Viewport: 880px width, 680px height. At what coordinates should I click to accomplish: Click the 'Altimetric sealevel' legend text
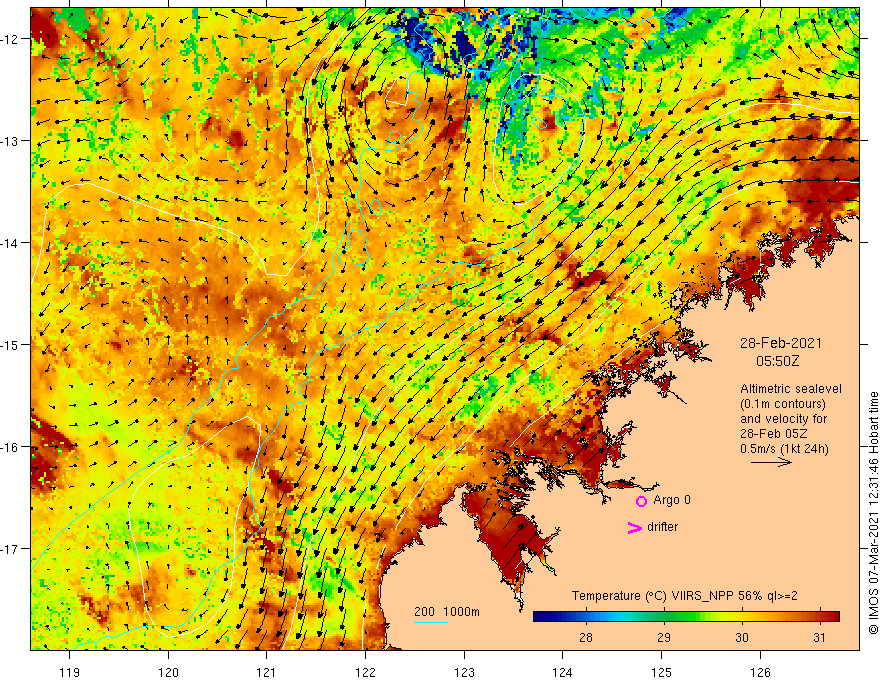pyautogui.click(x=791, y=389)
